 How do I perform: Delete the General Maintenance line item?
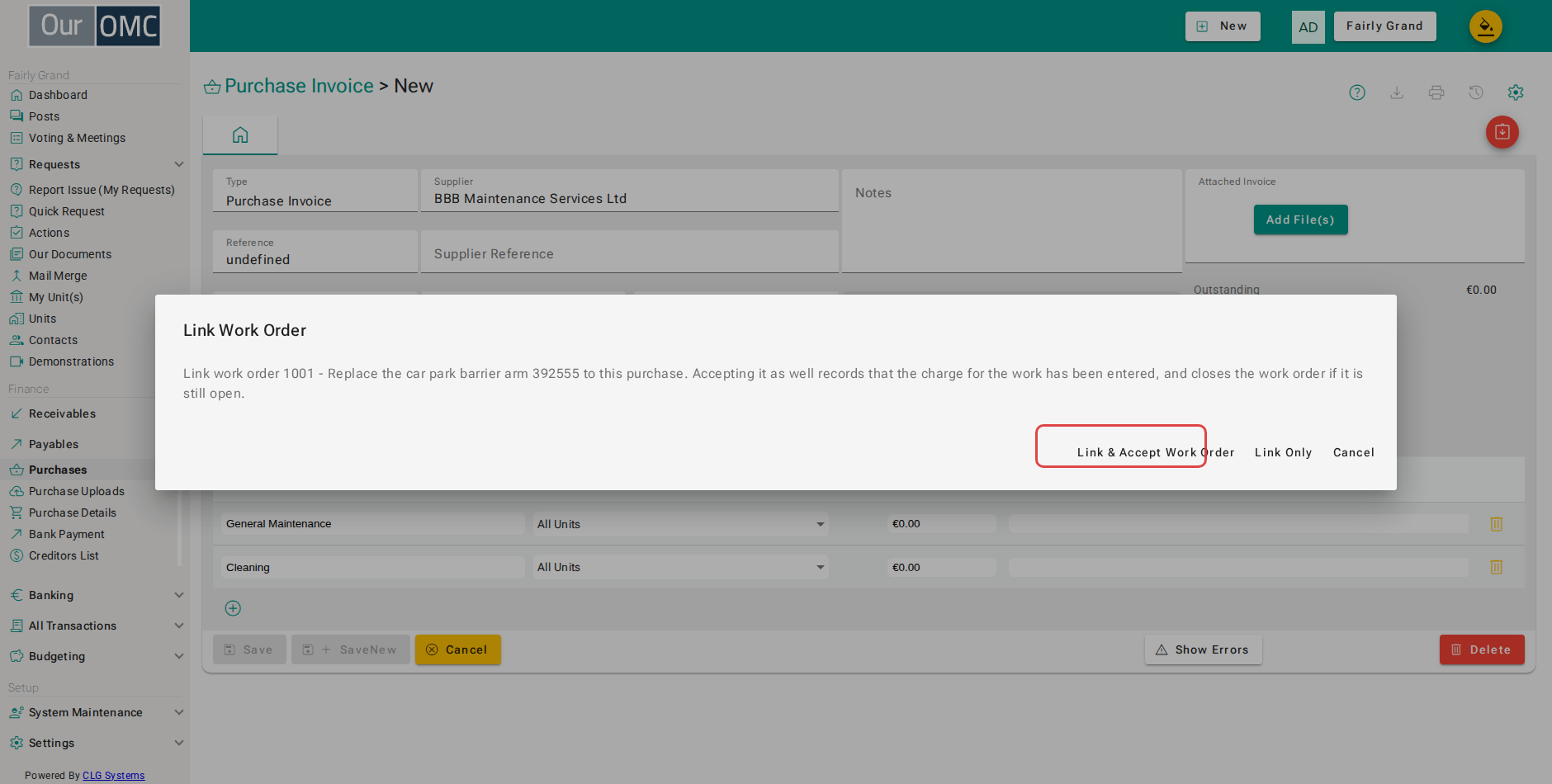point(1496,524)
